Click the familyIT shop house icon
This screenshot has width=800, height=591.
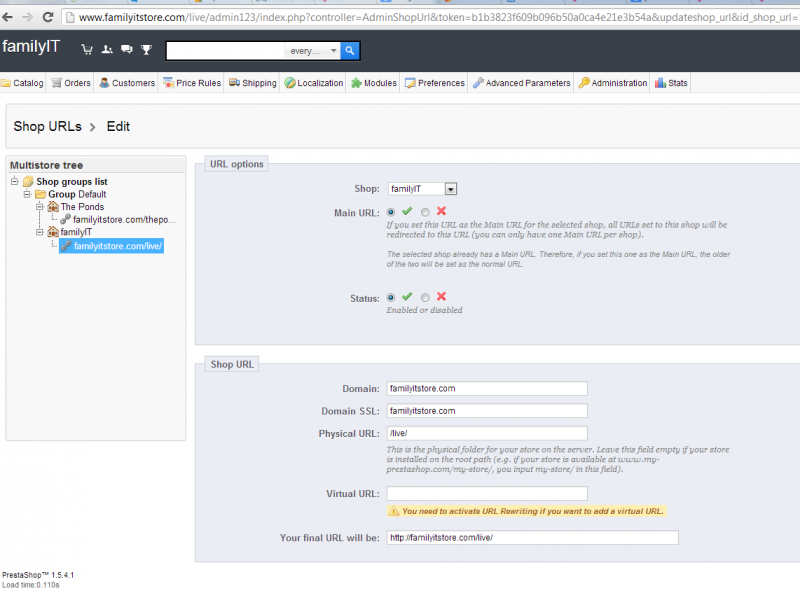pos(53,232)
